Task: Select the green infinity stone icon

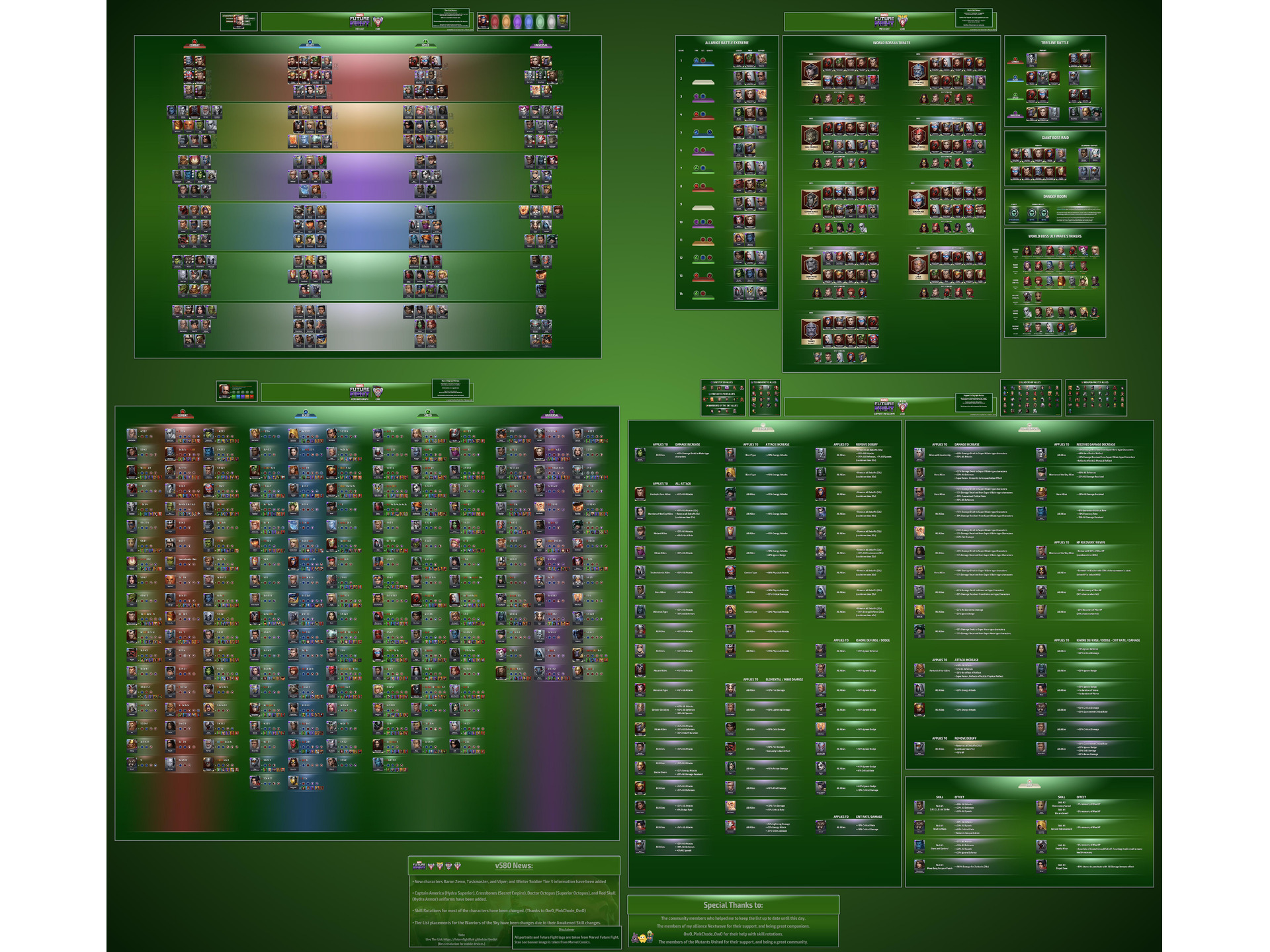Action: click(540, 22)
